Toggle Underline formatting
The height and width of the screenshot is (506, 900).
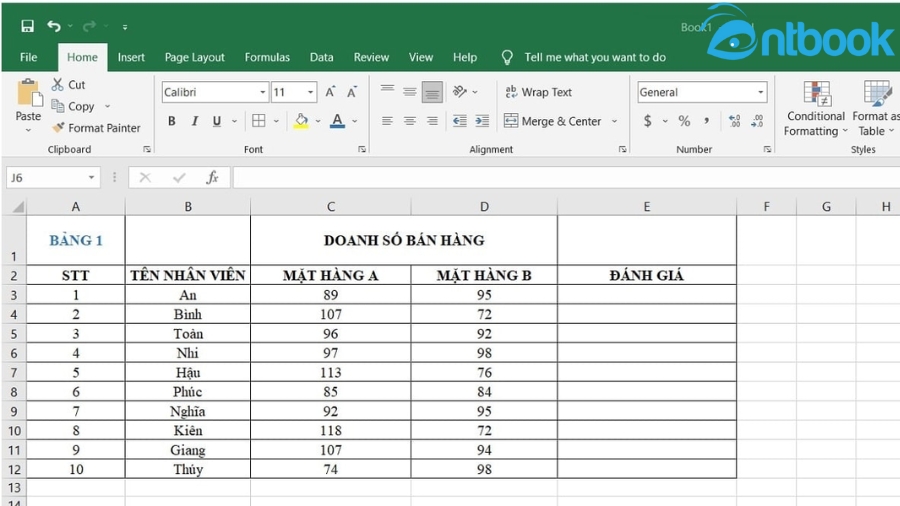coord(216,121)
